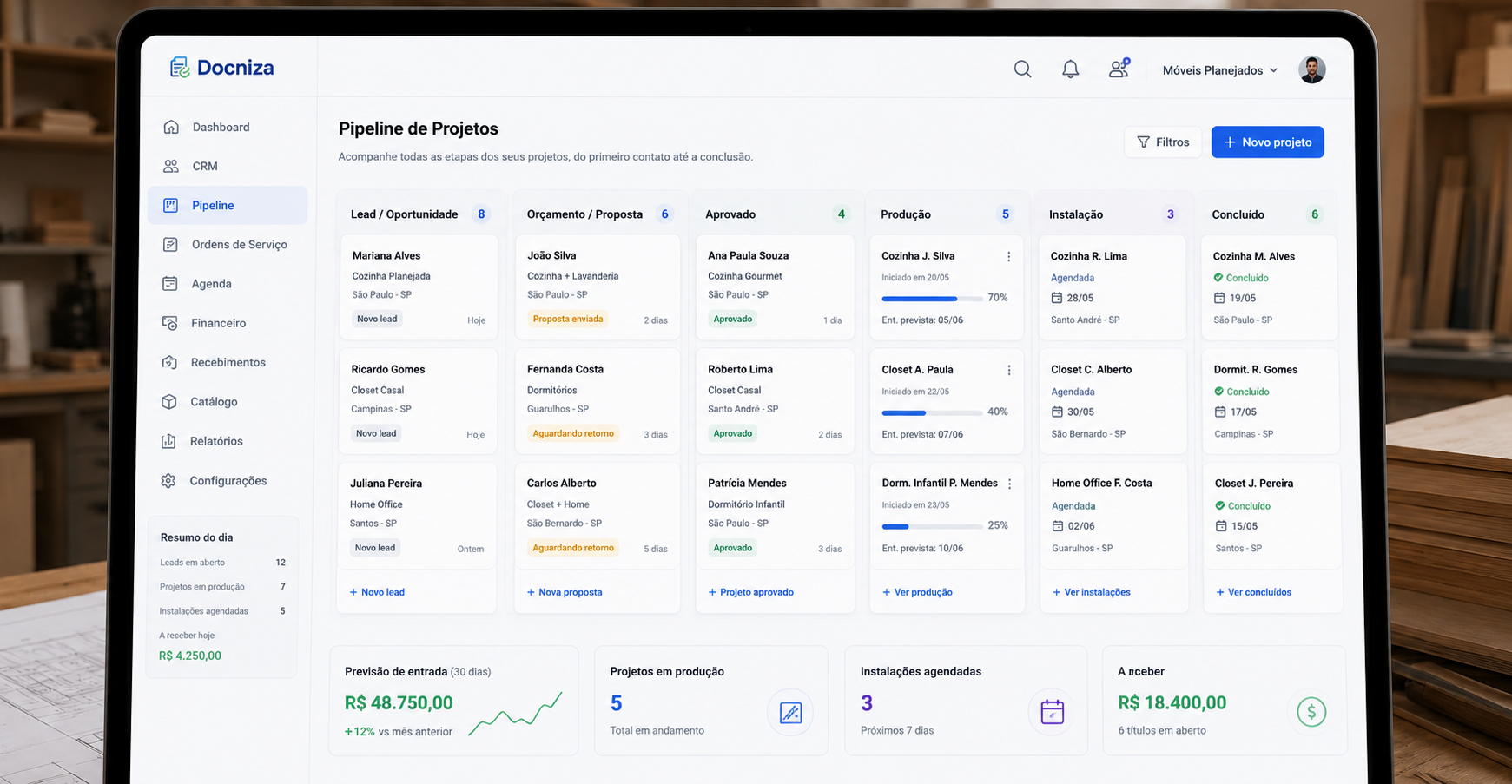
Task: Click the Configurações gear icon
Action: (x=168, y=481)
